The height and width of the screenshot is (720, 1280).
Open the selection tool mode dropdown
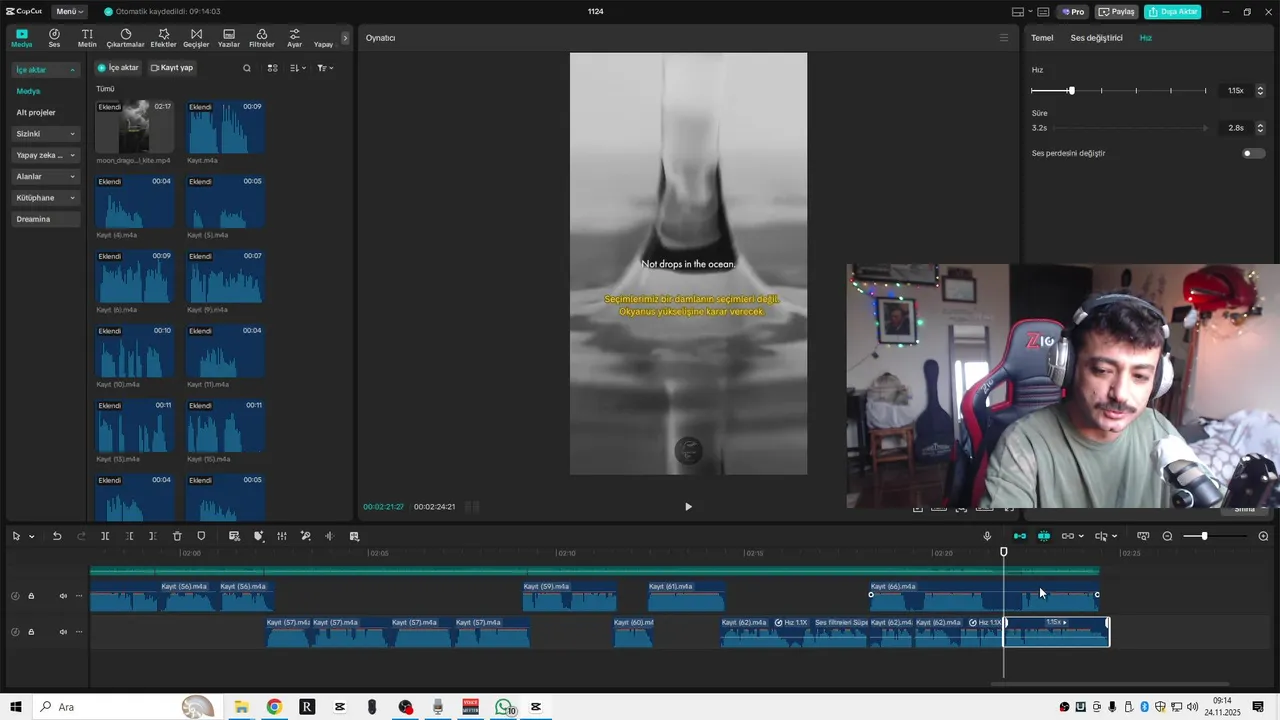[32, 537]
